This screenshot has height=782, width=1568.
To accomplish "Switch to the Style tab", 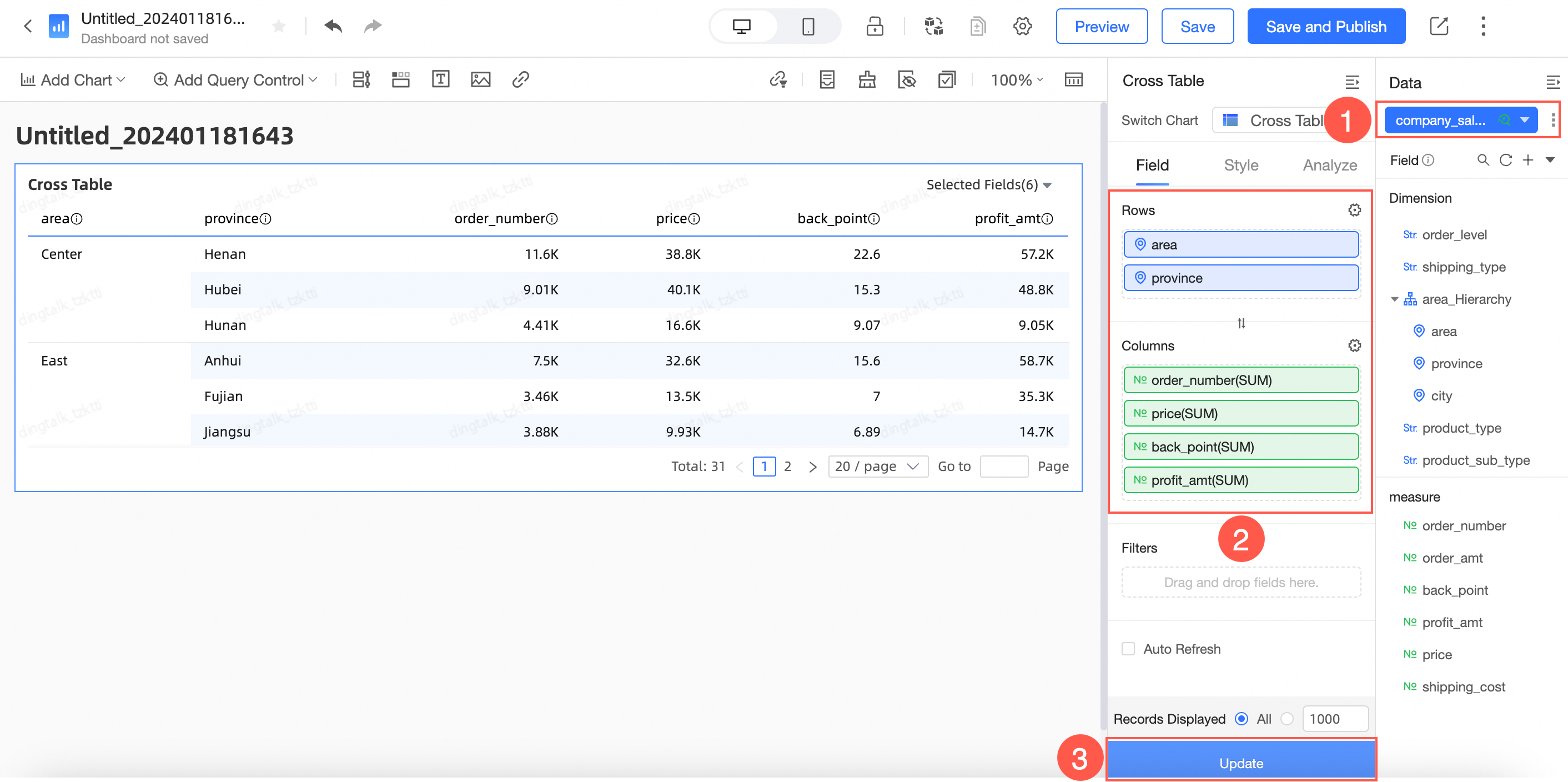I will click(1240, 165).
